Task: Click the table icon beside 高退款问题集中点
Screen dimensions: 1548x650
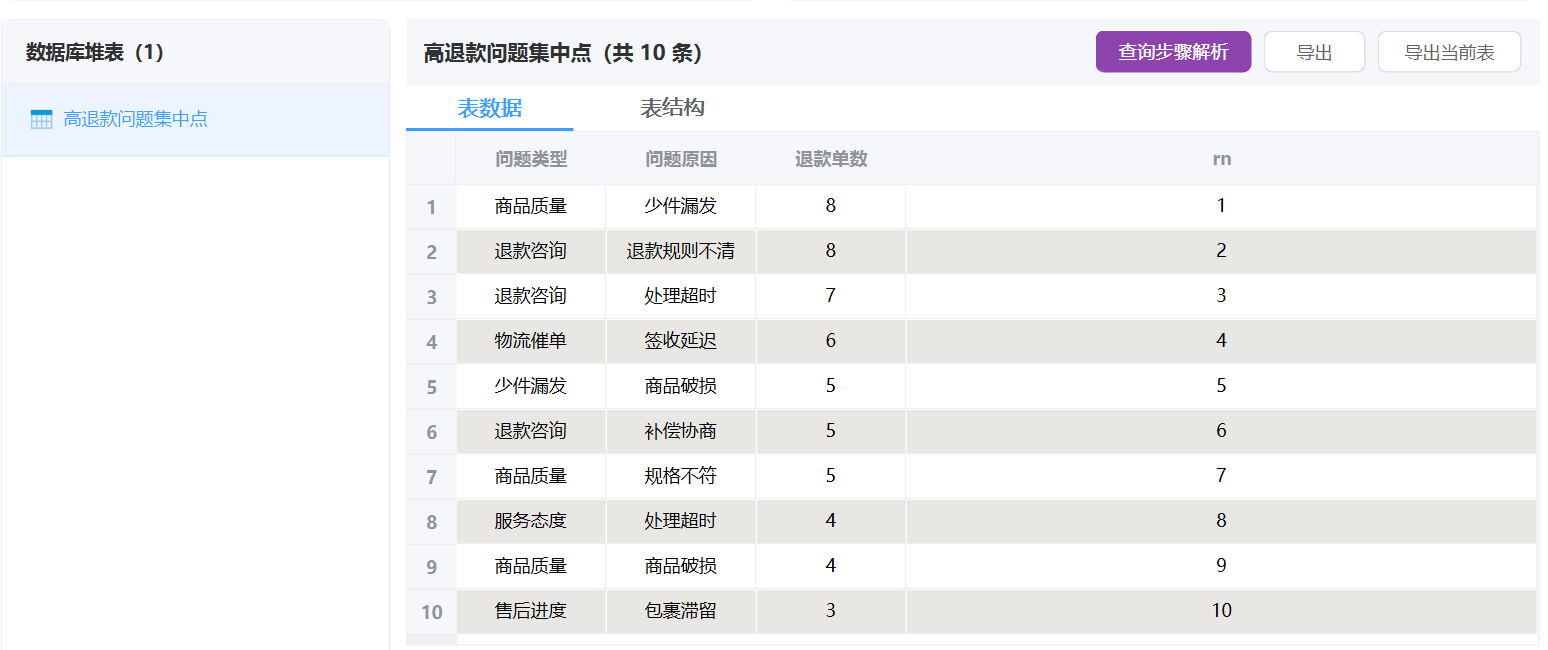Action: coord(41,120)
